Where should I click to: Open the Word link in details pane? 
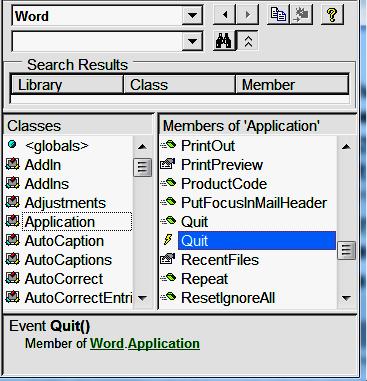pos(107,343)
